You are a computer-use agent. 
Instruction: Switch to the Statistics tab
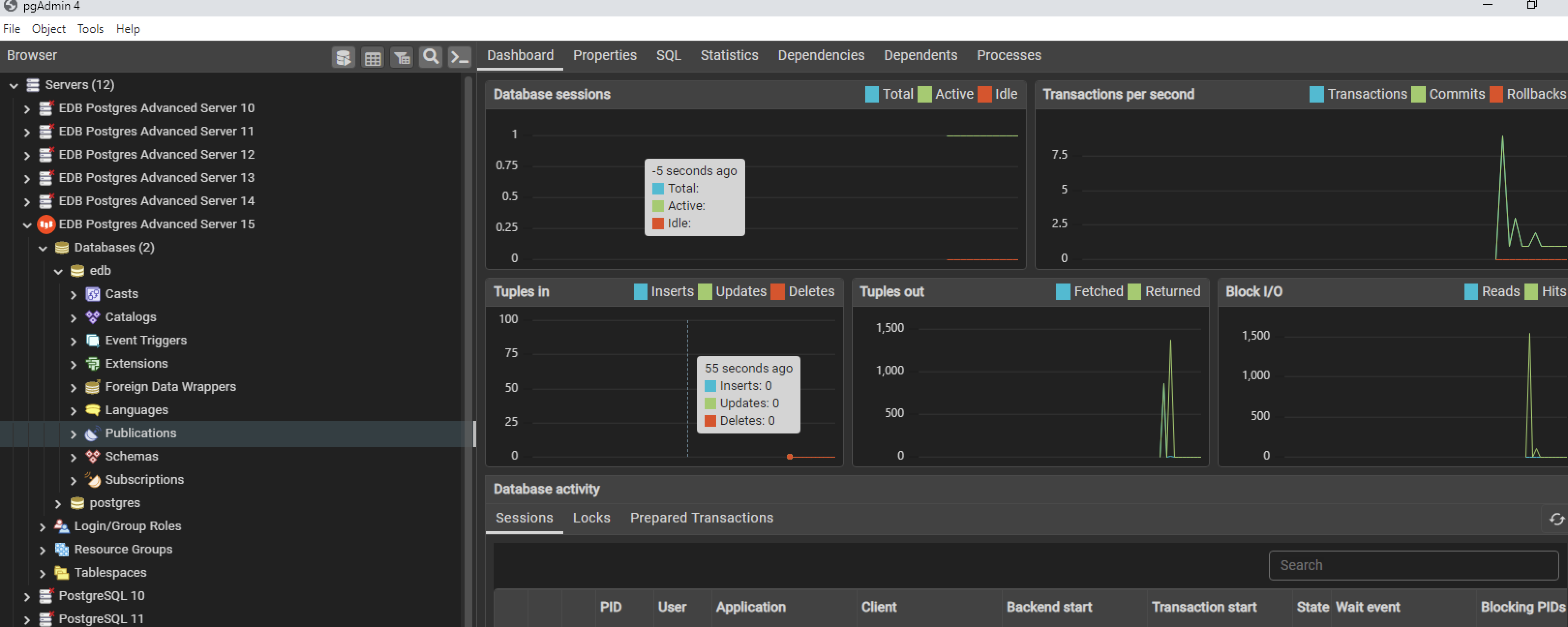pyautogui.click(x=729, y=56)
